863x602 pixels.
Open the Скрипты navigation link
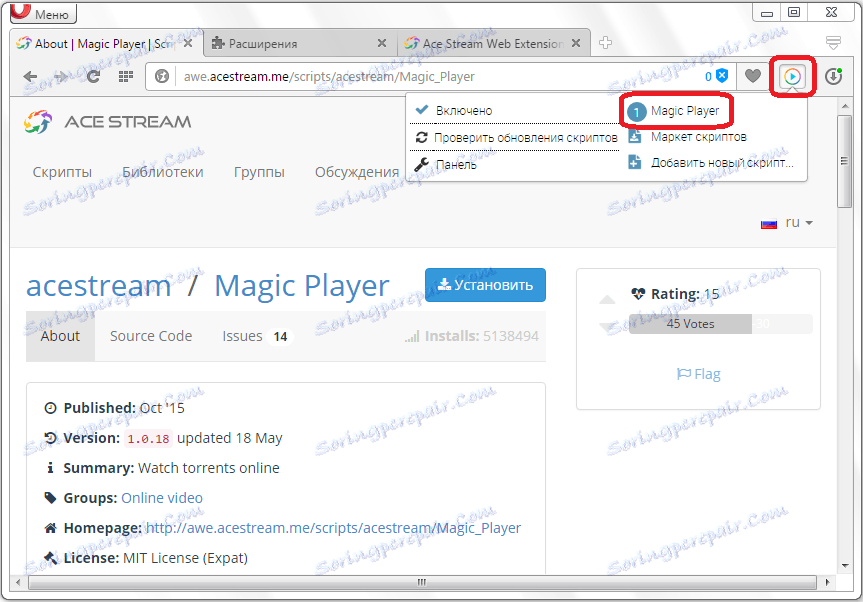click(62, 172)
